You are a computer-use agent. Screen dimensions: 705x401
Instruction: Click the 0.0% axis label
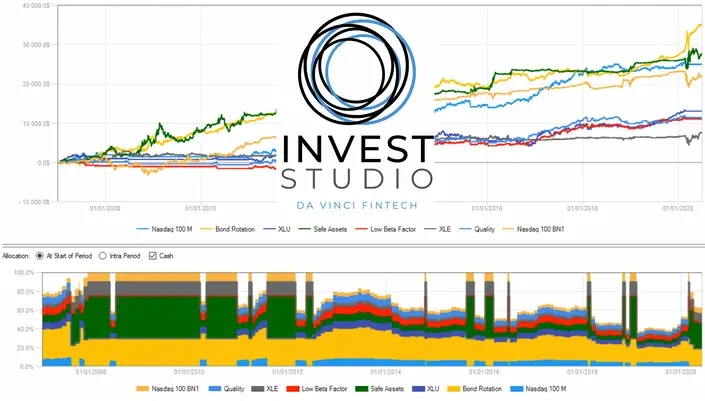27,367
